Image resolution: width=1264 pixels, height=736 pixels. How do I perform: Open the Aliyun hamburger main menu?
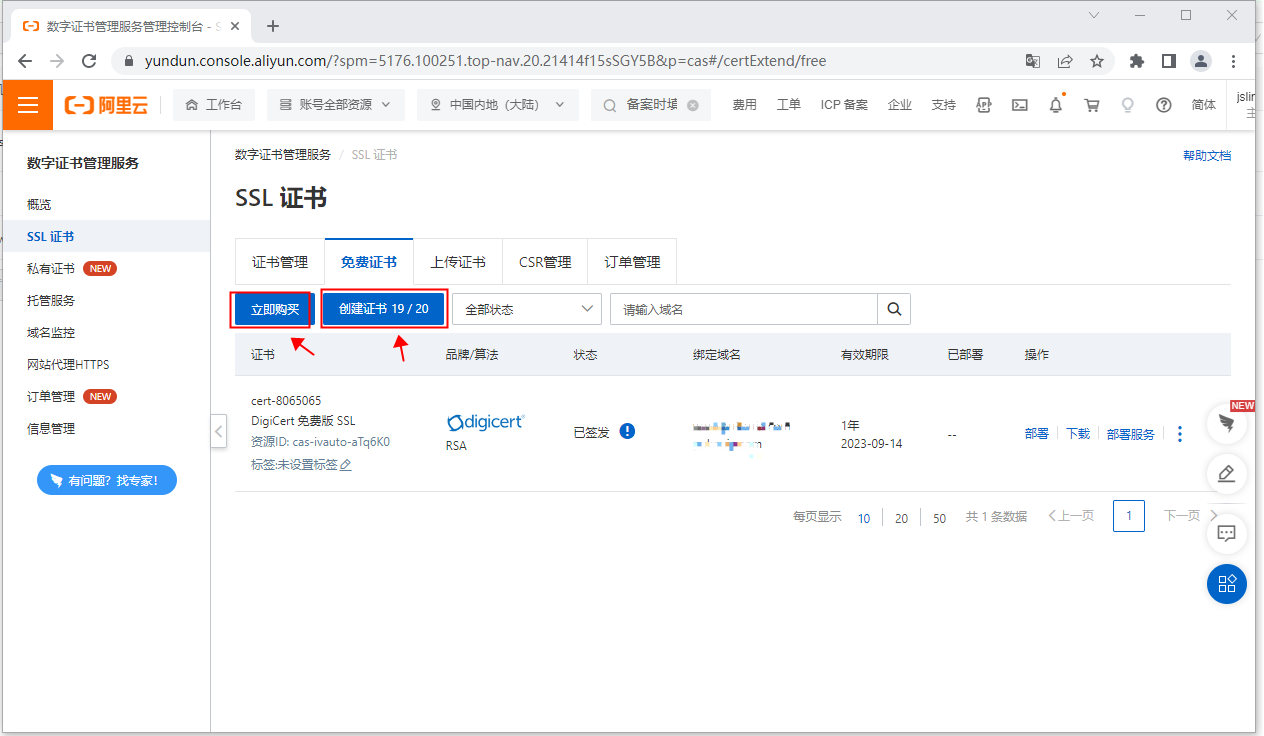tap(27, 105)
